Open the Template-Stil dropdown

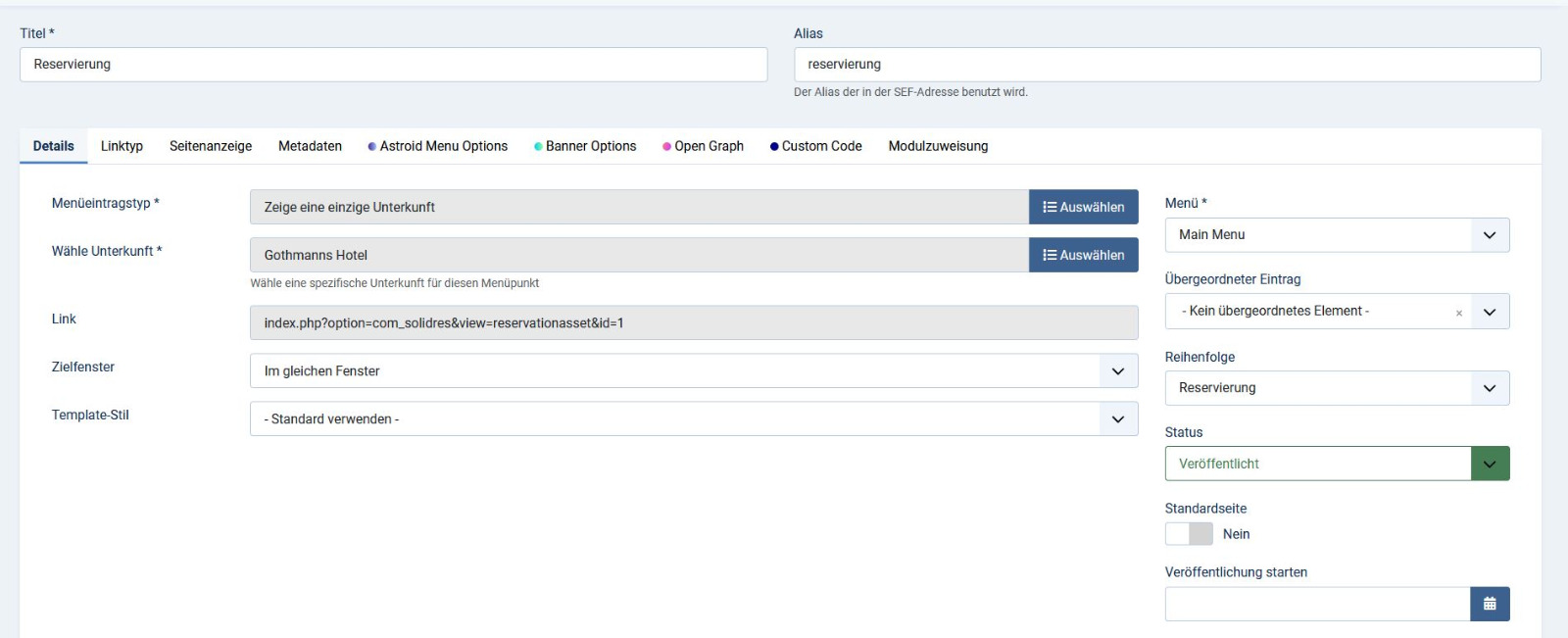coord(694,418)
